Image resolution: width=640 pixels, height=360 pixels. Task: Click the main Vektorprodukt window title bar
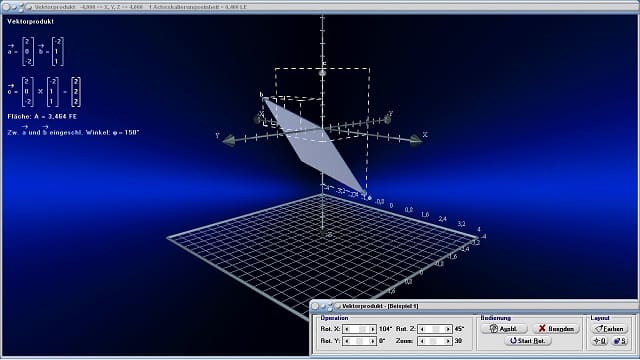coord(320,7)
